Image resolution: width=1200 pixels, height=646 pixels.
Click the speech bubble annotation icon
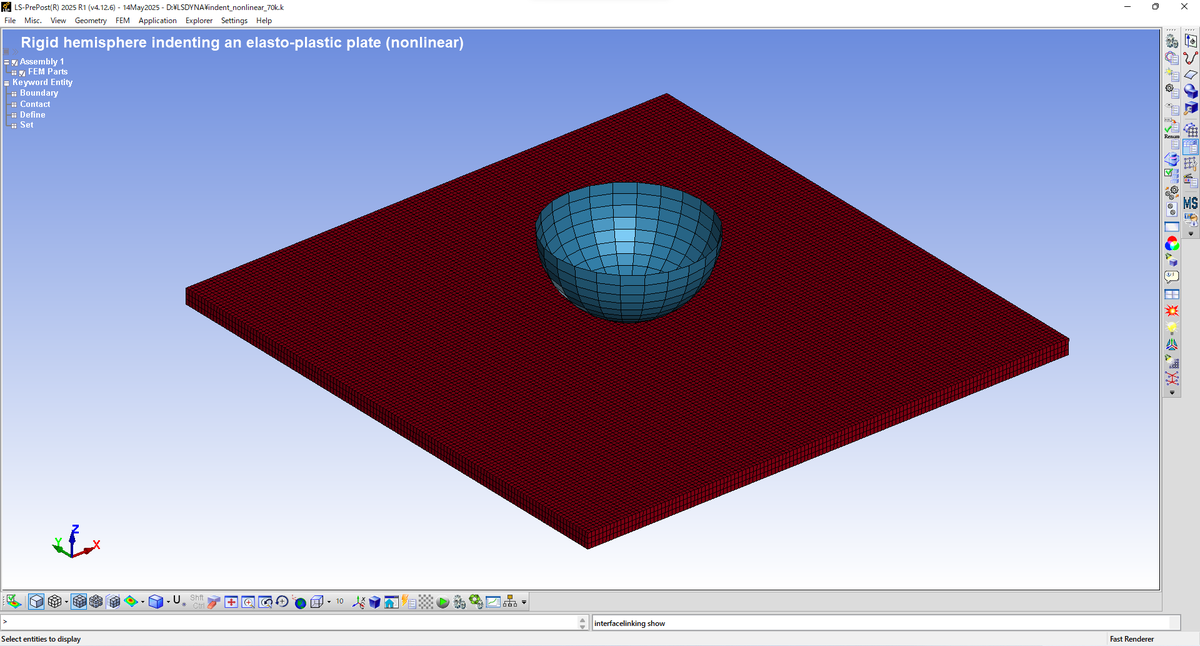tap(1172, 277)
